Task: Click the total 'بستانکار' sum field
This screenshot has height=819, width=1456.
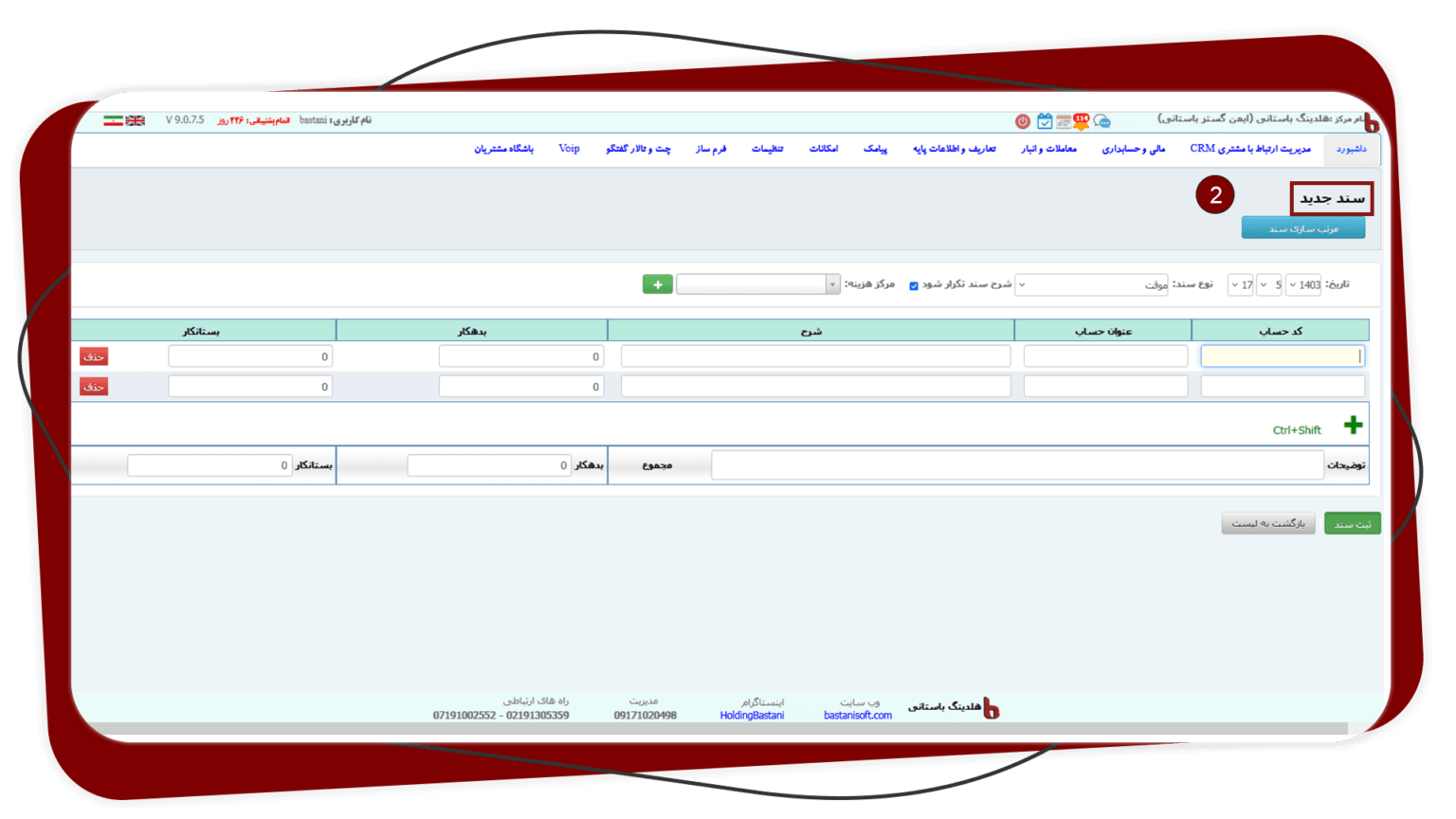Action: coord(209,465)
